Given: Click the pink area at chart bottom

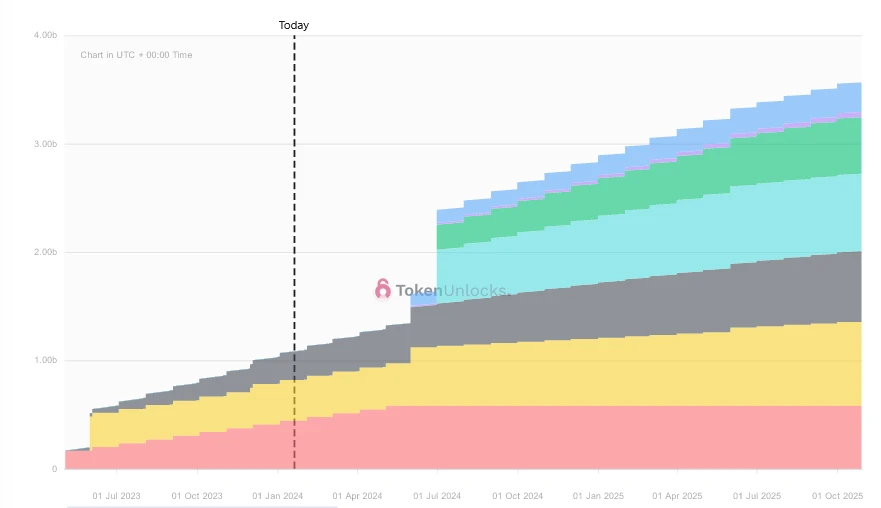Looking at the screenshot, I should tap(600, 437).
